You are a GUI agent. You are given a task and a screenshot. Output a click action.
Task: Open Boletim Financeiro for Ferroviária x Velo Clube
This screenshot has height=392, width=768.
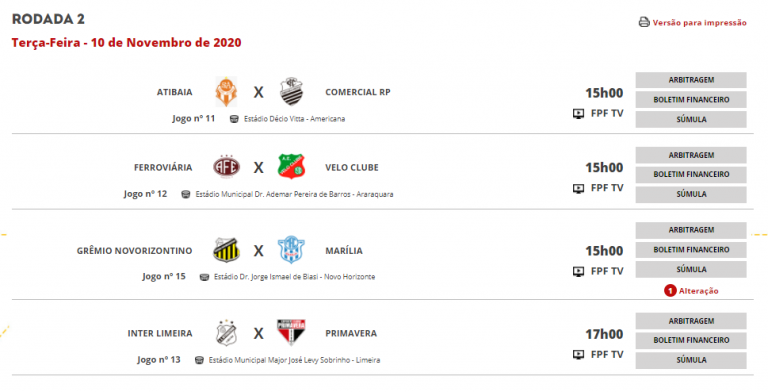tap(691, 174)
